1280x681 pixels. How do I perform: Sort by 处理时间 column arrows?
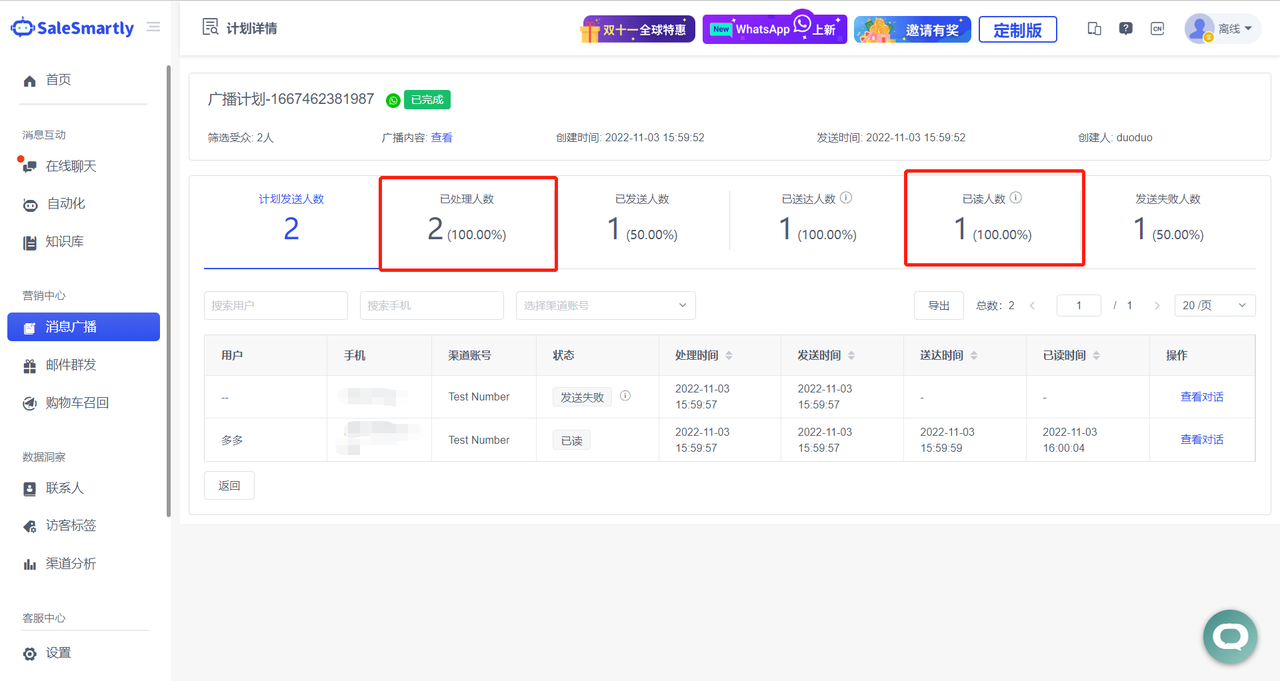[x=729, y=356]
